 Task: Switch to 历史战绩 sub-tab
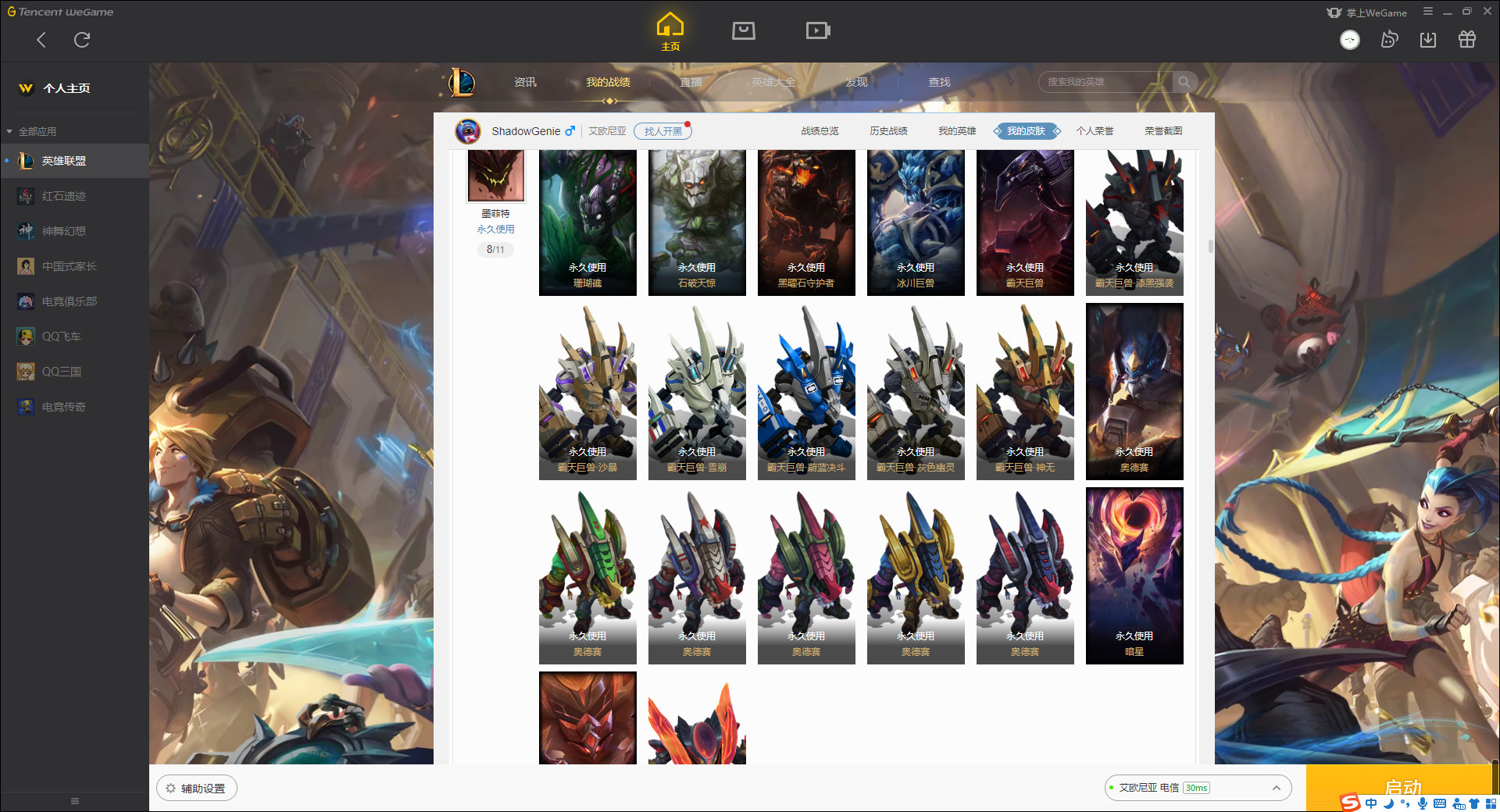pyautogui.click(x=888, y=131)
